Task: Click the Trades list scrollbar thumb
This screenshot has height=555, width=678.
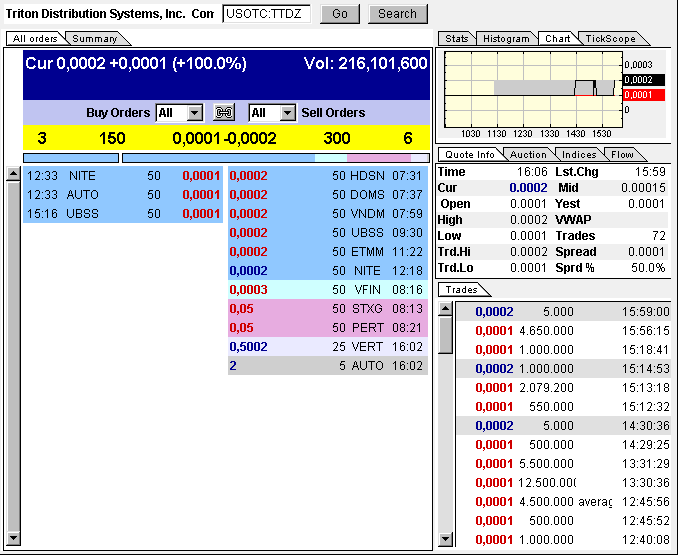Action: pos(446,336)
